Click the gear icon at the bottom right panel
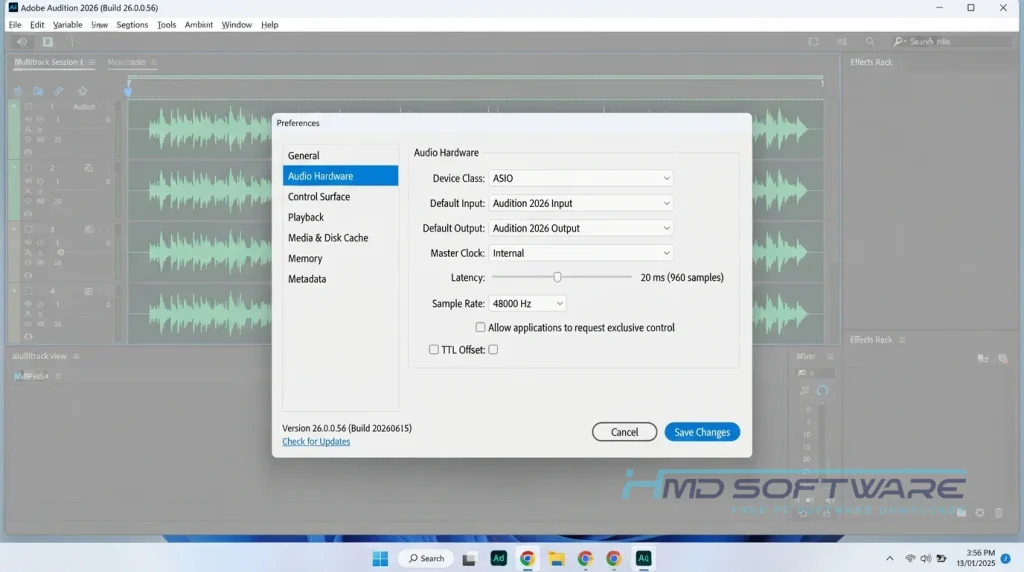This screenshot has width=1024, height=572. (980, 513)
